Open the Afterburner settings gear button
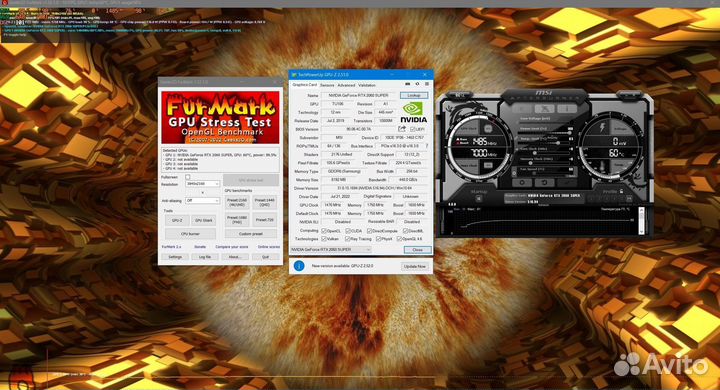 pos(522,182)
